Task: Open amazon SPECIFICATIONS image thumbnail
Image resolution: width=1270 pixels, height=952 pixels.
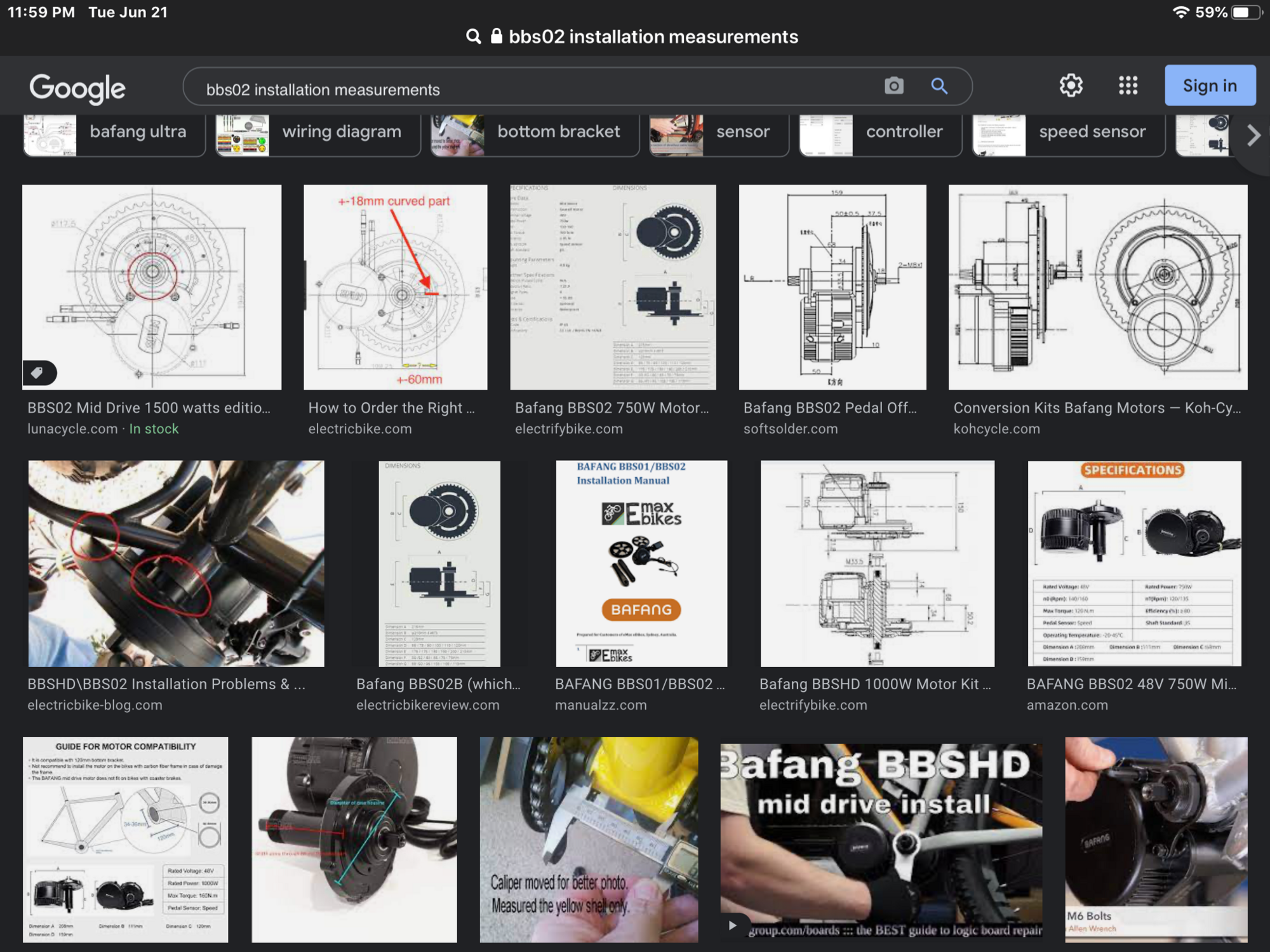Action: pyautogui.click(x=1134, y=564)
